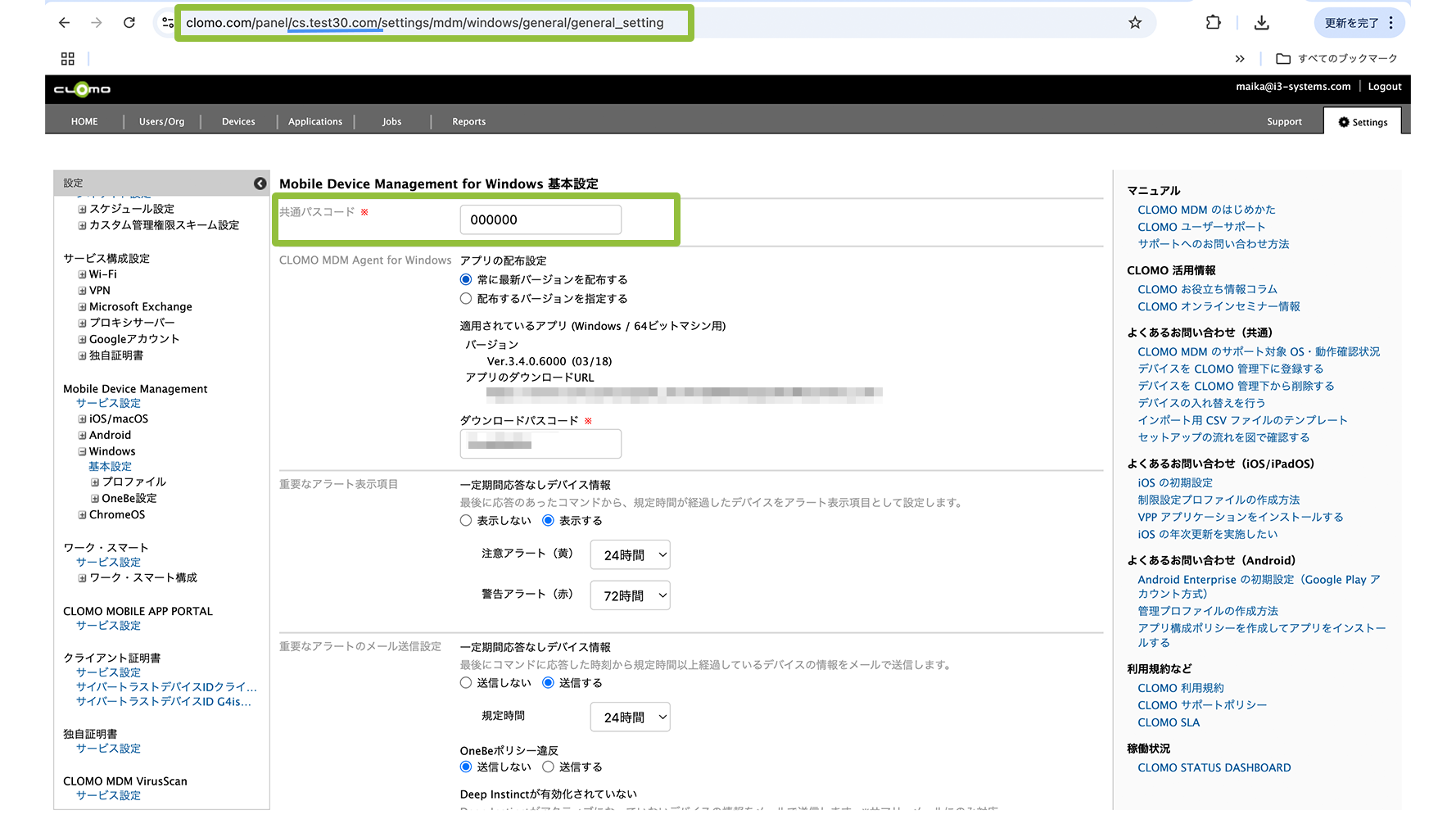Open the Users/Org tab
This screenshot has height=819, width=1456.
click(x=161, y=121)
